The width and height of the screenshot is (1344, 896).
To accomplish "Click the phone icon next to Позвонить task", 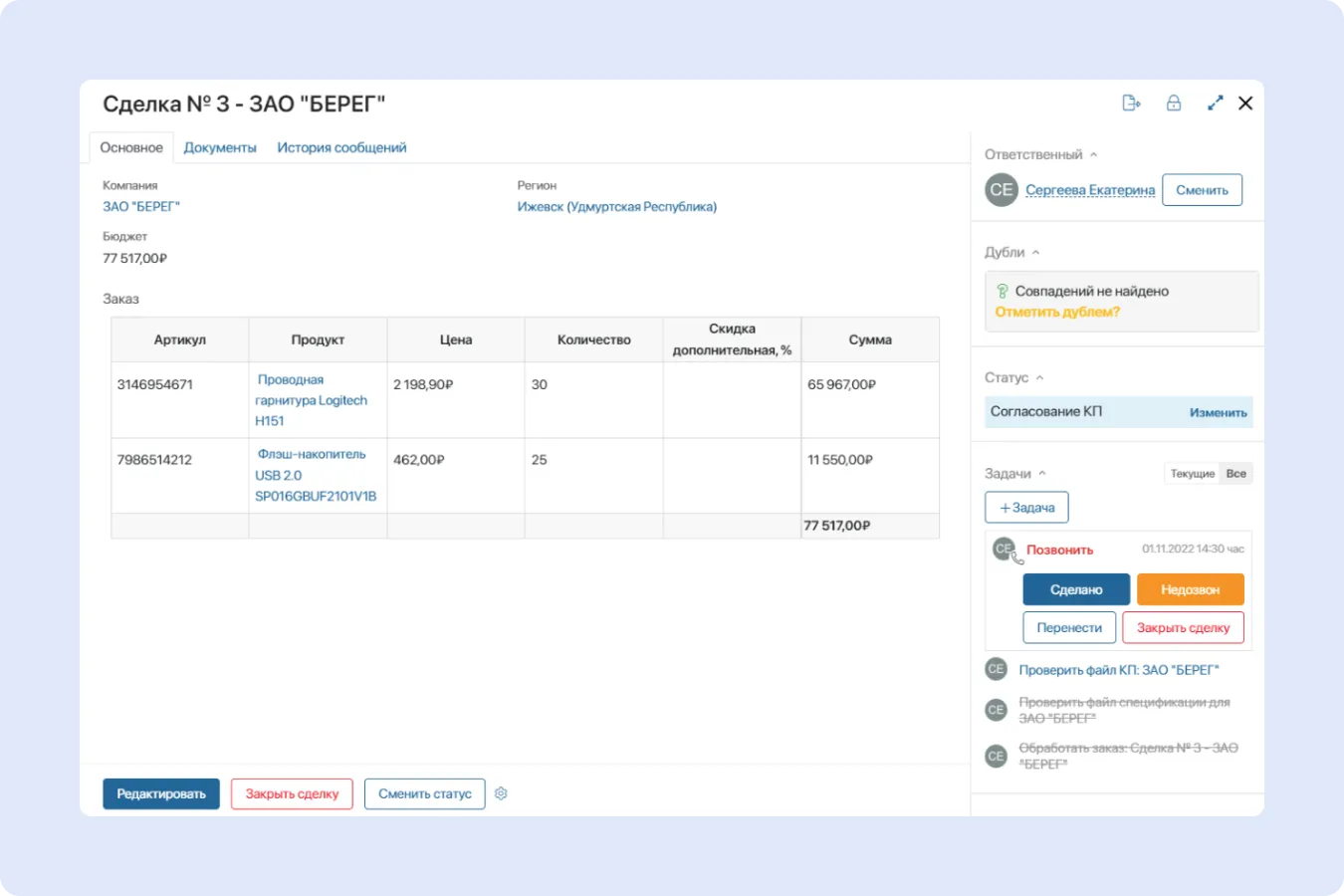I will (x=1016, y=560).
